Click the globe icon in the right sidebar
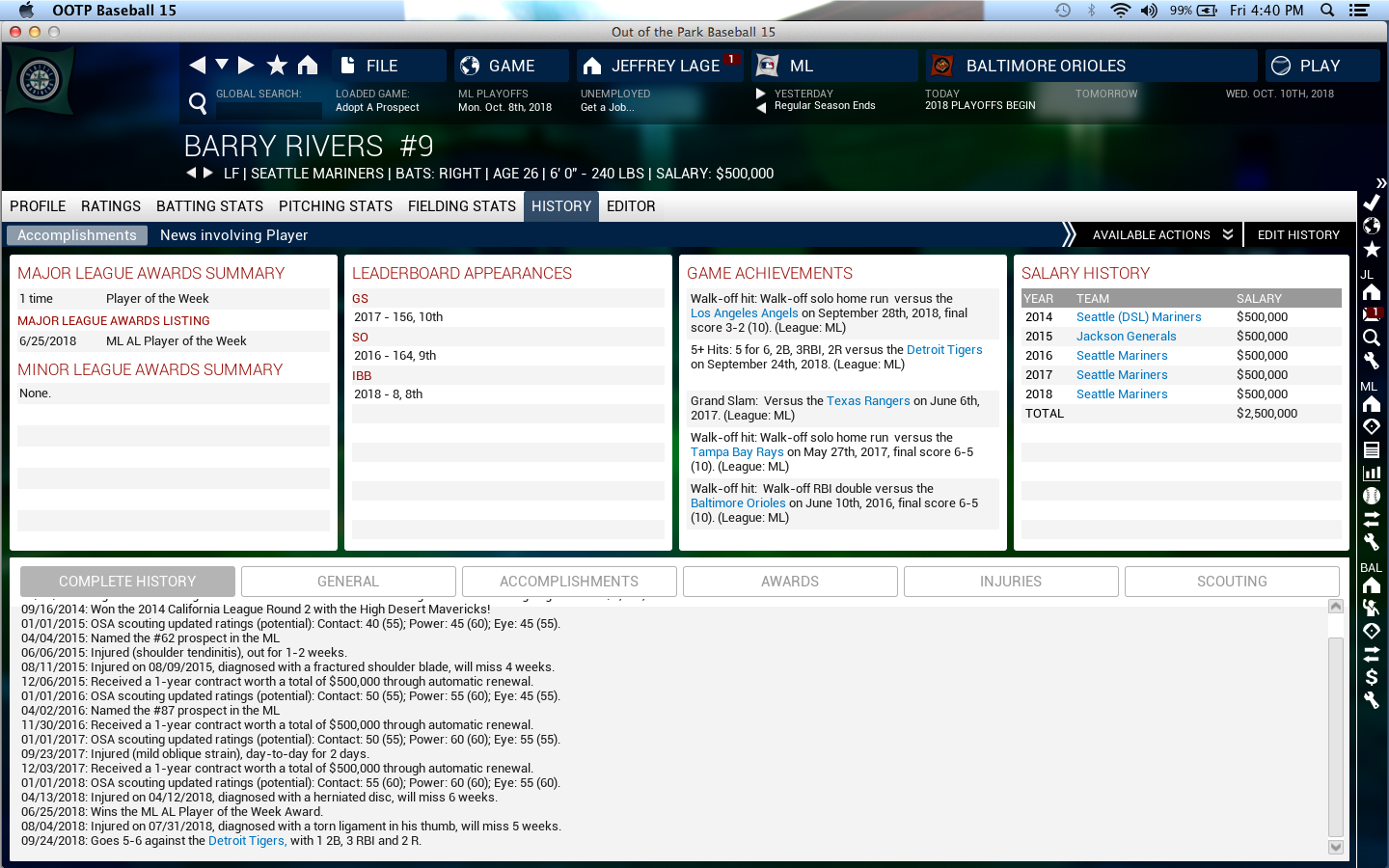Screen dimensions: 1389x868 point(1371,226)
